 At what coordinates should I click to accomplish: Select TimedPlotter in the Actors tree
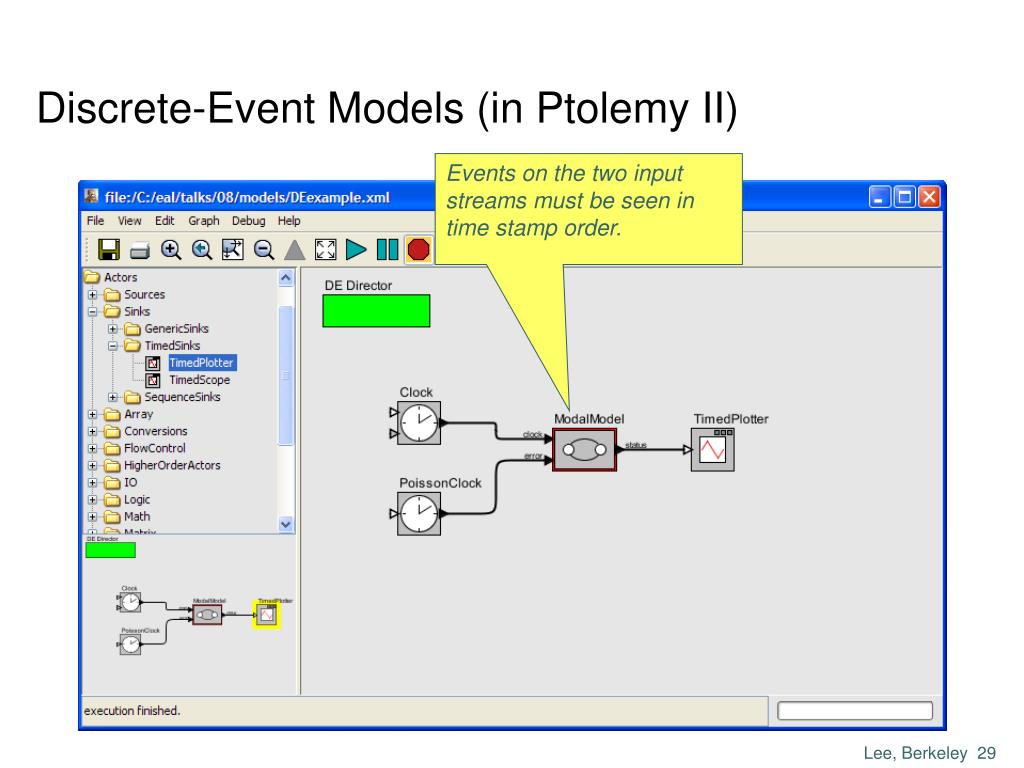(x=201, y=362)
